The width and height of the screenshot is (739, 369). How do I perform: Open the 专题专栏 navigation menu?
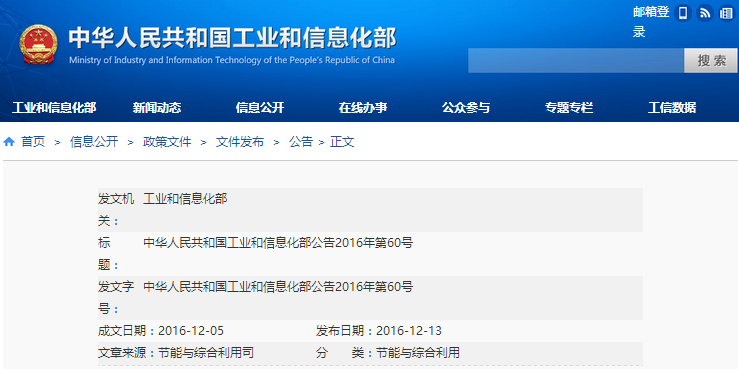[x=569, y=108]
